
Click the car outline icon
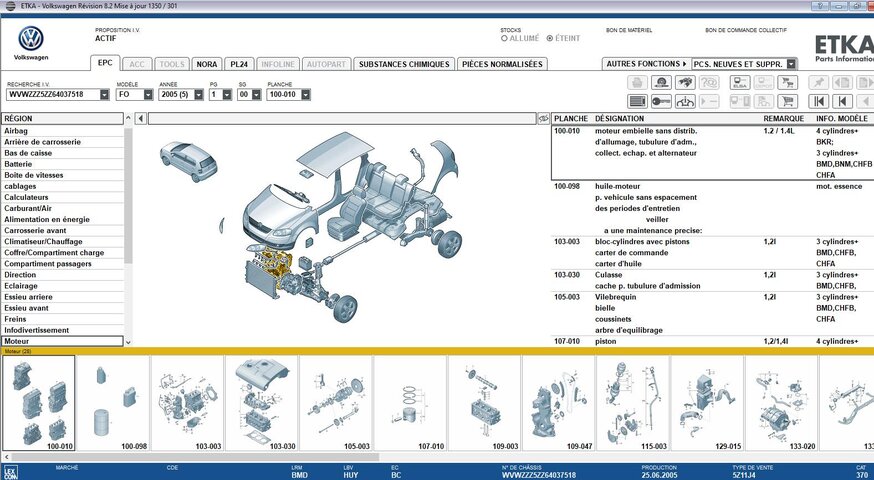point(686,101)
